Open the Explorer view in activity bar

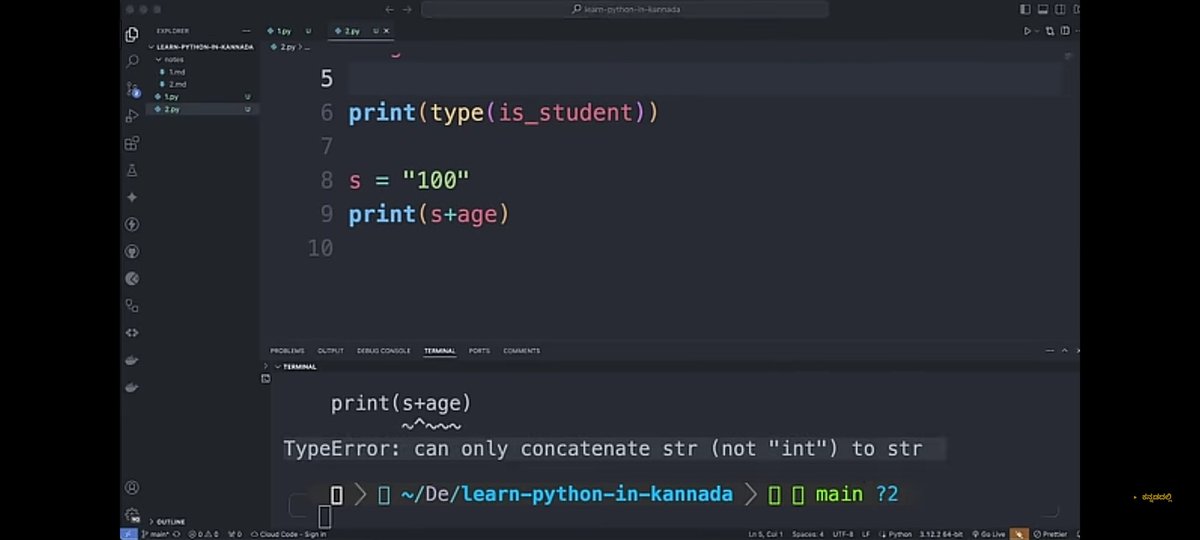[132, 34]
